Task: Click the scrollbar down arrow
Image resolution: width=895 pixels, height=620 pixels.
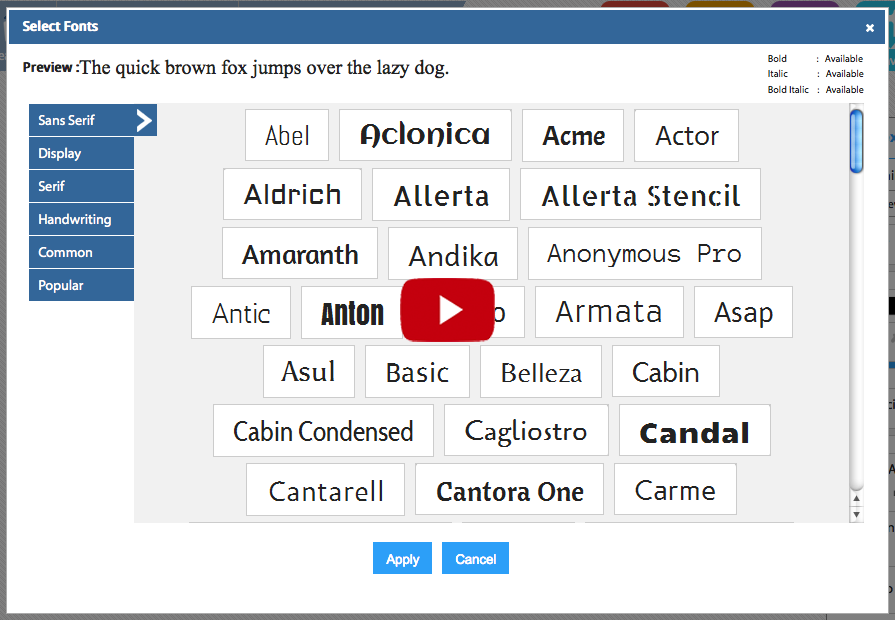Action: point(856,514)
